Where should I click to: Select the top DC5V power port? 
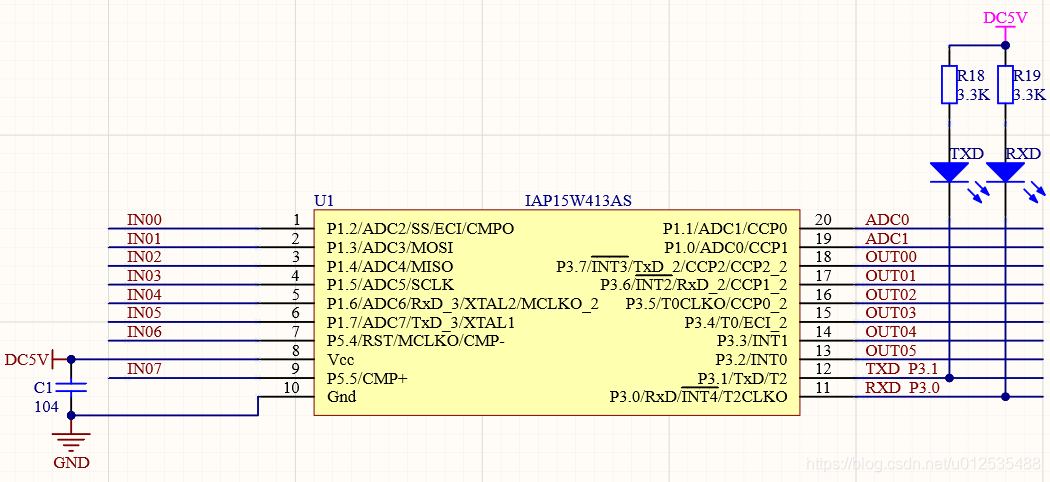tap(1005, 23)
